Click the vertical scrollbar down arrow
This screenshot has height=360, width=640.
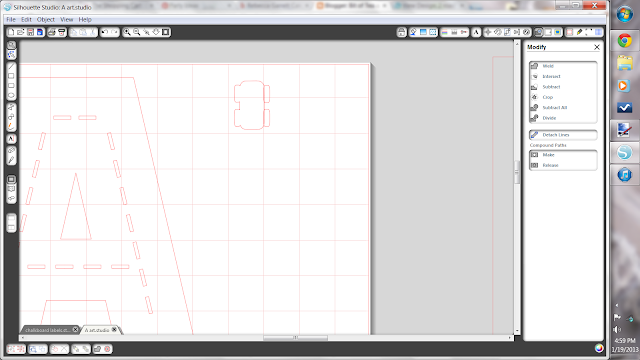(x=517, y=331)
